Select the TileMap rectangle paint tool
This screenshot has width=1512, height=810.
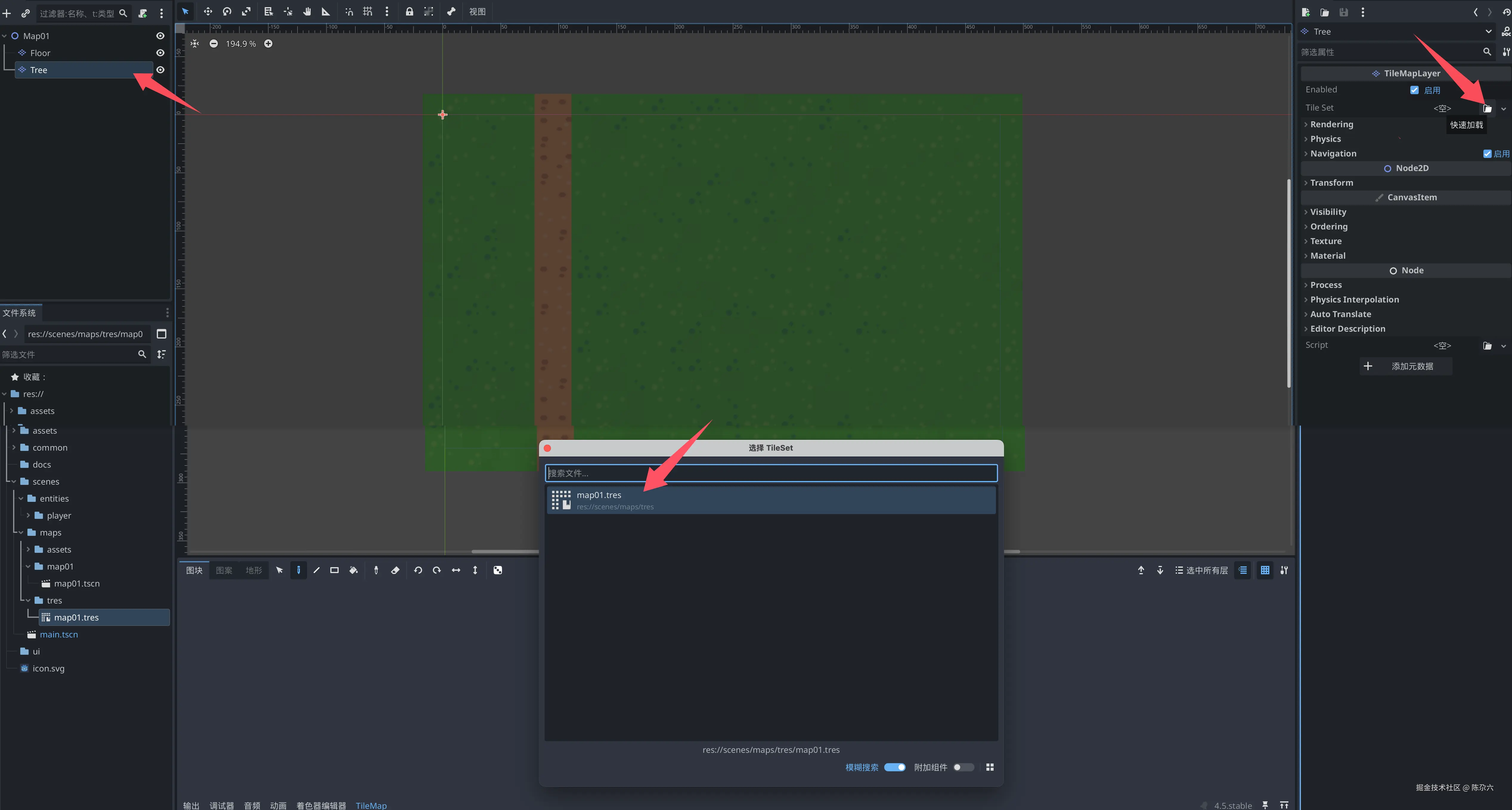tap(334, 570)
